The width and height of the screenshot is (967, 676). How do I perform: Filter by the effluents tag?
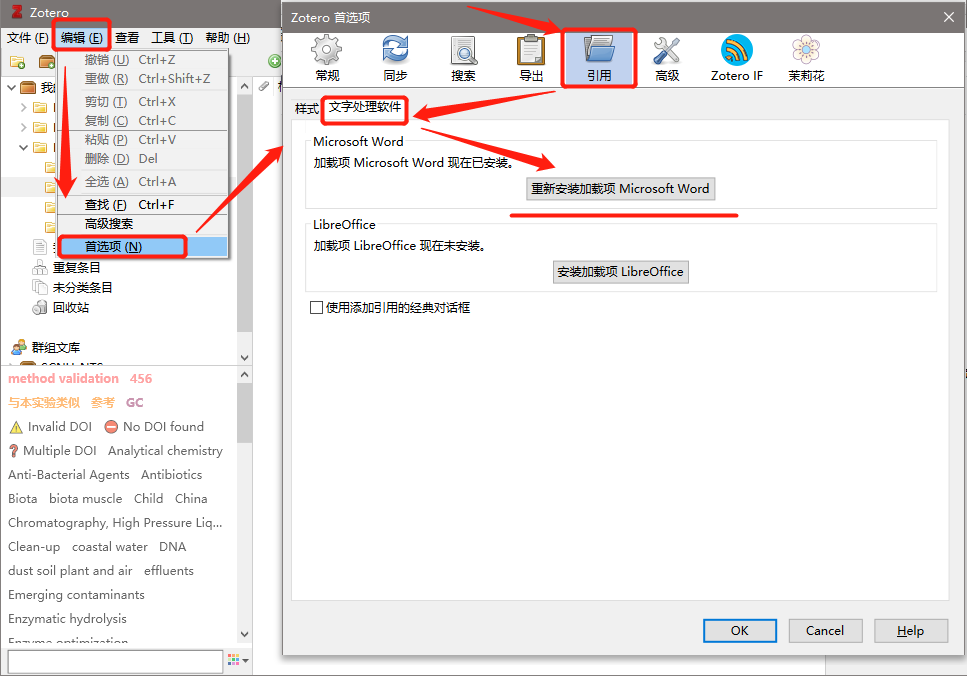tap(168, 571)
